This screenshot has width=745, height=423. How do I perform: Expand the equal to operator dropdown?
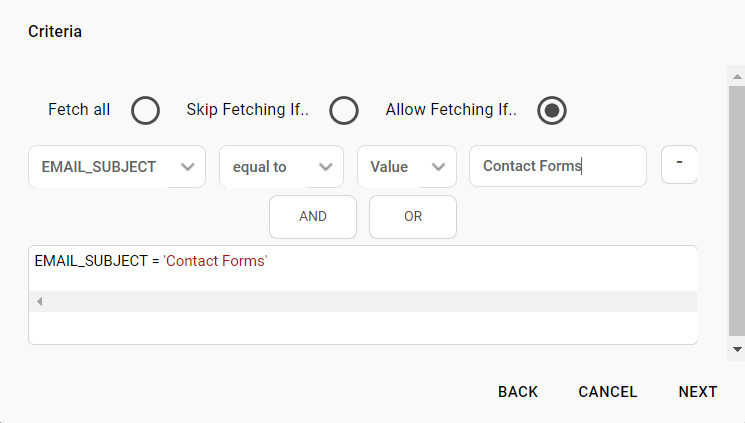point(281,166)
